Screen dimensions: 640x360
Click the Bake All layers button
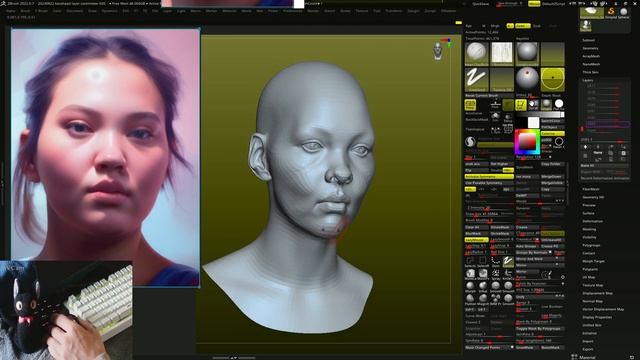(x=604, y=166)
